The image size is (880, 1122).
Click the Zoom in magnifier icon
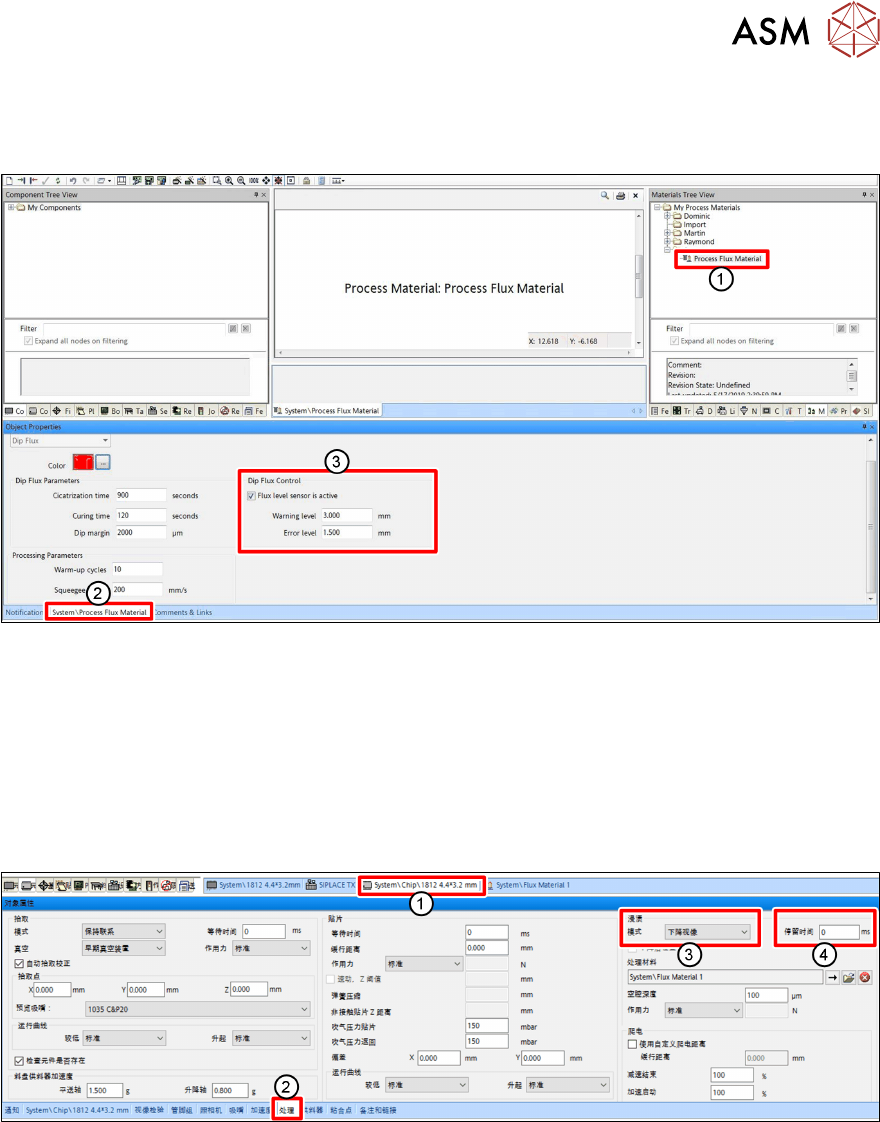pyautogui.click(x=229, y=181)
